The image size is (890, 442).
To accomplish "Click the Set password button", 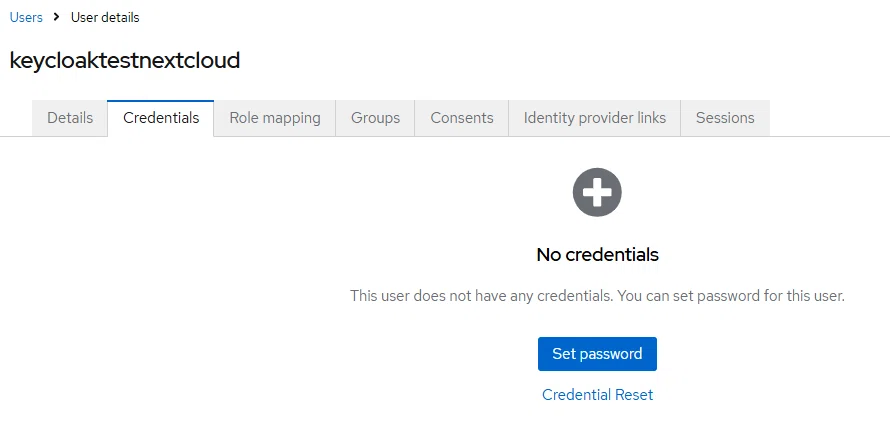I will pyautogui.click(x=597, y=354).
